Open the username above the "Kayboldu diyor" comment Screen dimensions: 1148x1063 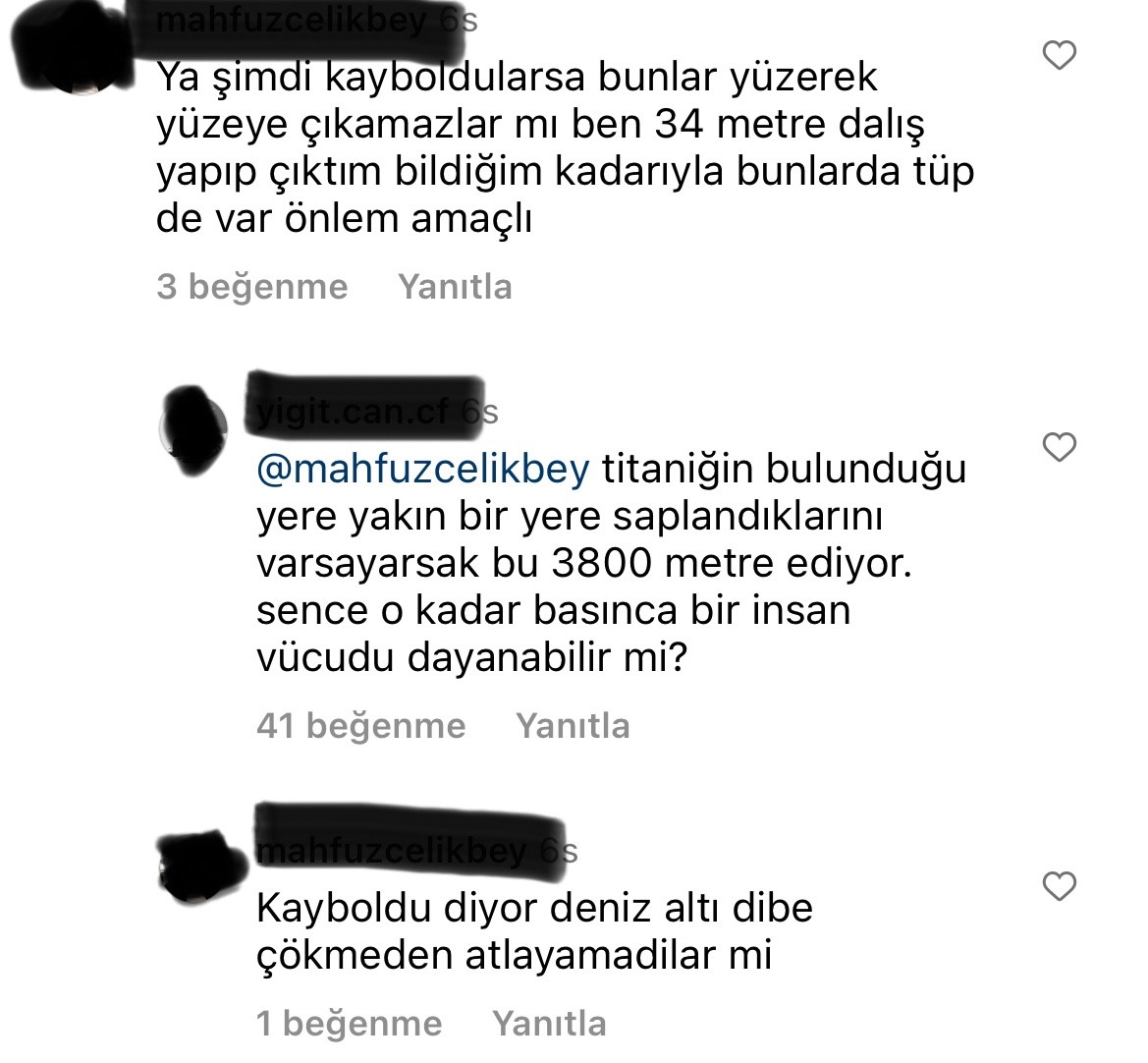coord(392,851)
